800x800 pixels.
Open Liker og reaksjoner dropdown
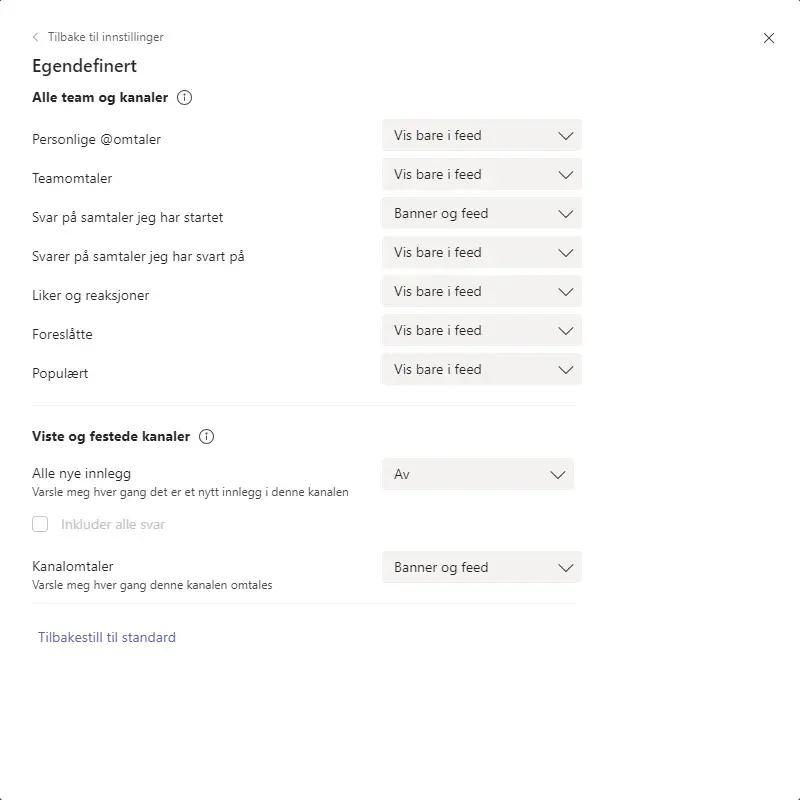(x=481, y=291)
